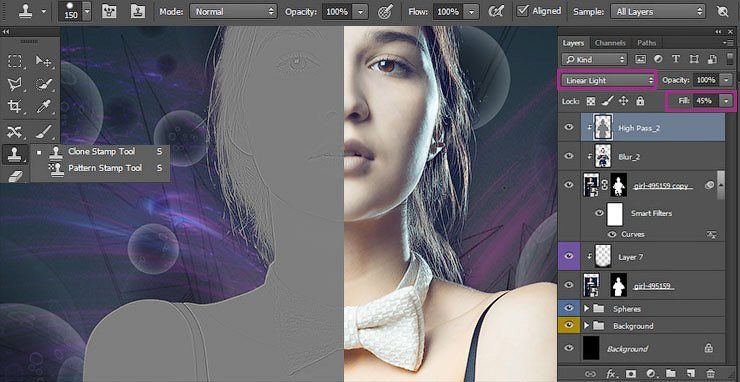Filter layers by pixel layers icon
Image resolution: width=740 pixels, height=382 pixels.
point(640,59)
